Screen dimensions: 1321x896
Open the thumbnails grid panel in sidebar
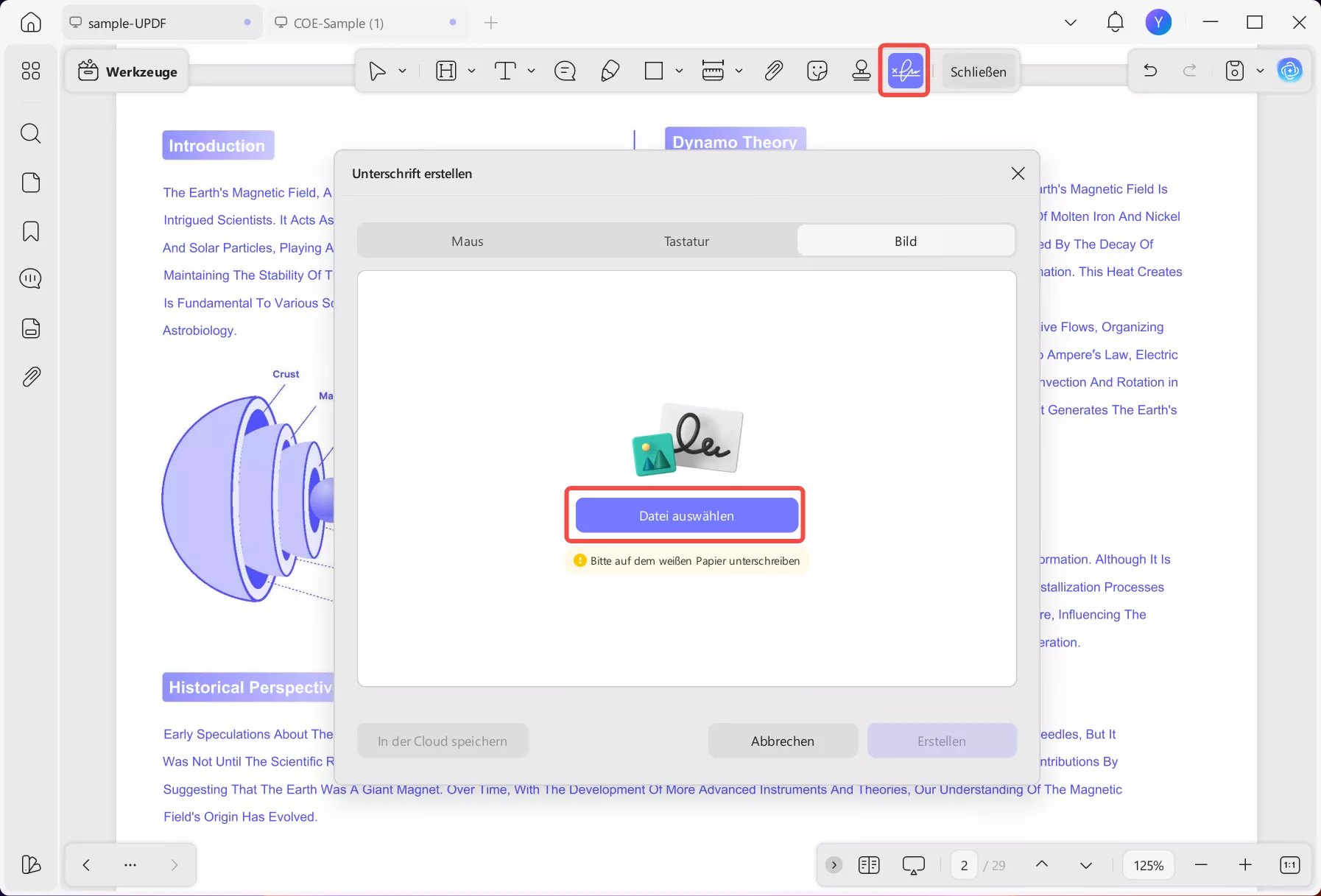tap(31, 71)
